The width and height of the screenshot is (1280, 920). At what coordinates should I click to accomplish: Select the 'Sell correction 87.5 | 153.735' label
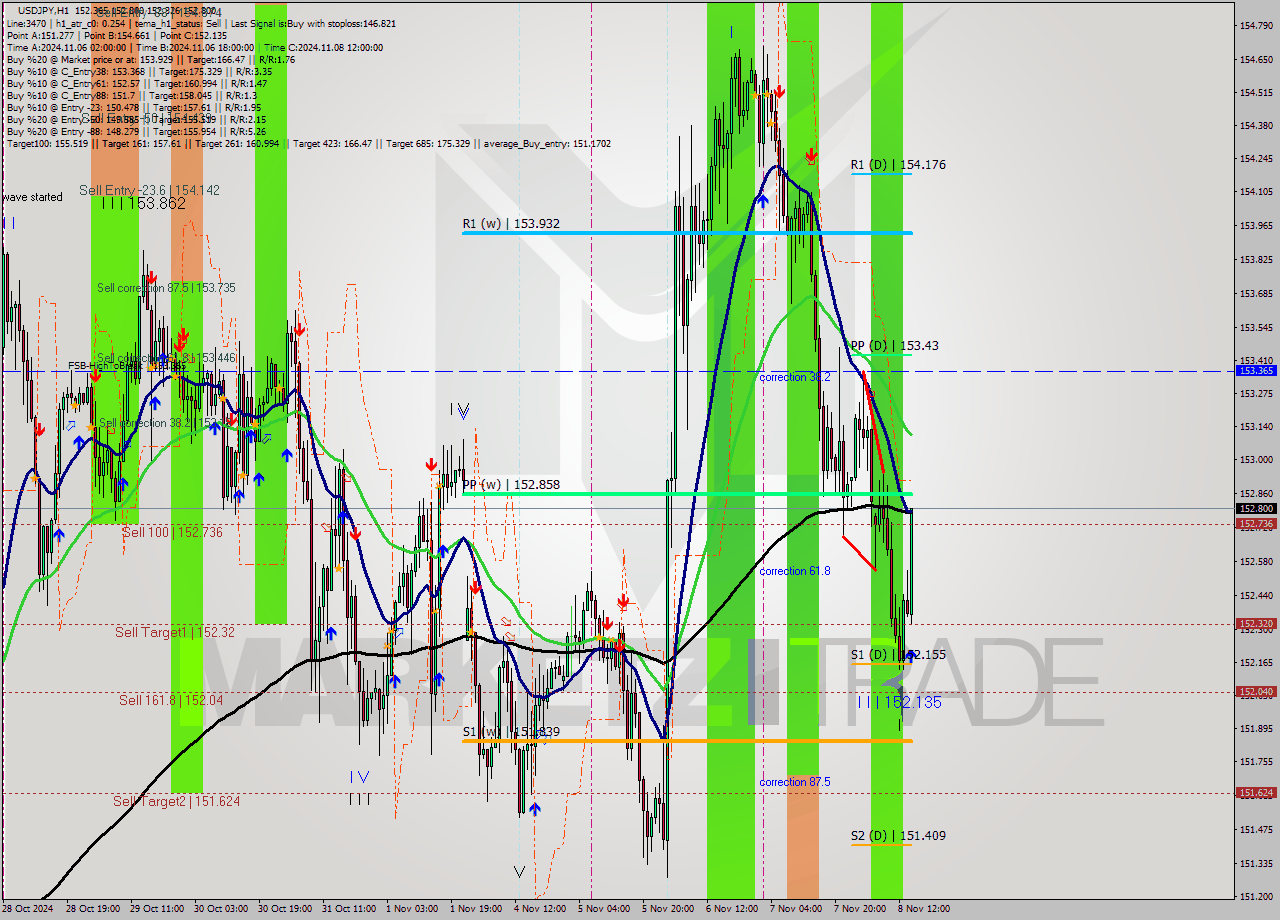pyautogui.click(x=166, y=288)
